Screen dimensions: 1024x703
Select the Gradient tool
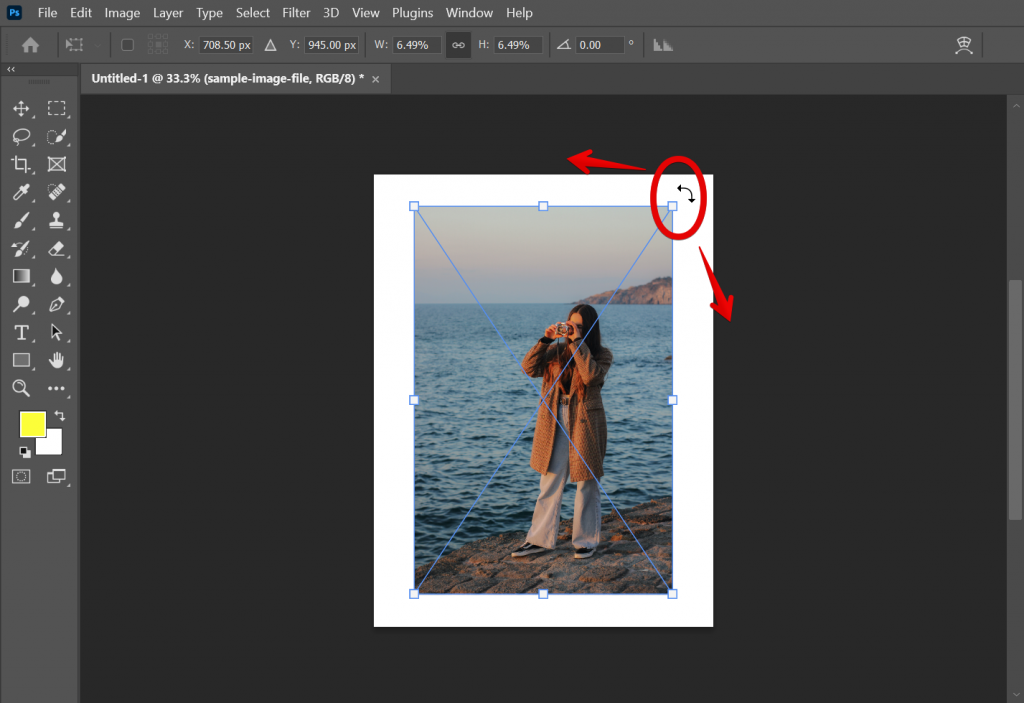[x=22, y=276]
